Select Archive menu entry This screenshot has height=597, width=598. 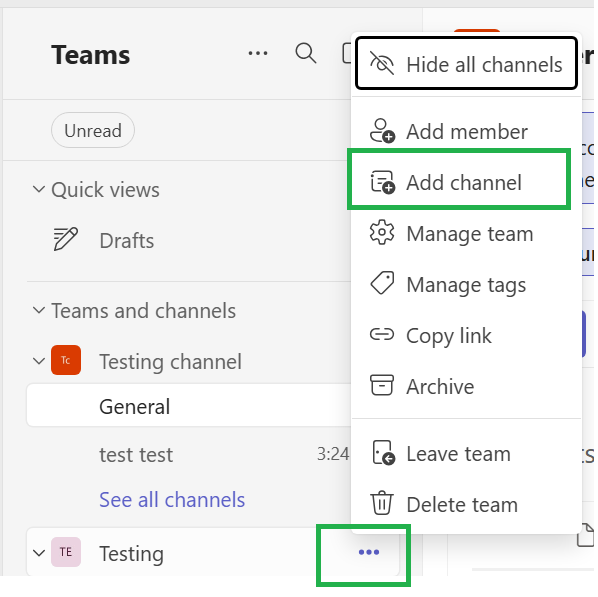466,386
